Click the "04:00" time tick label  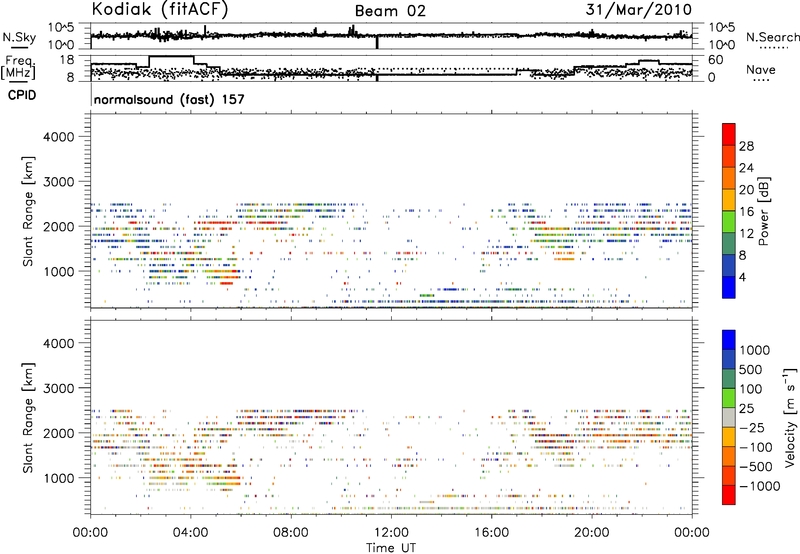[190, 533]
